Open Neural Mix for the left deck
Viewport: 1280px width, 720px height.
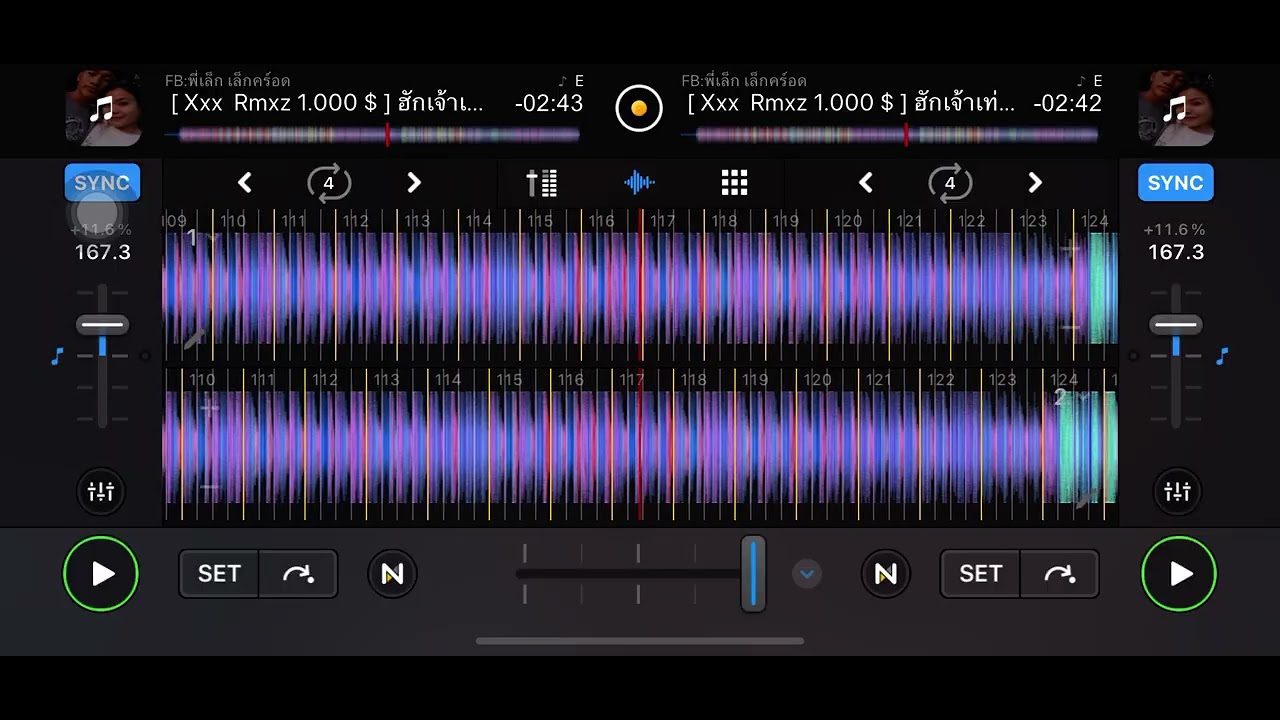(392, 574)
